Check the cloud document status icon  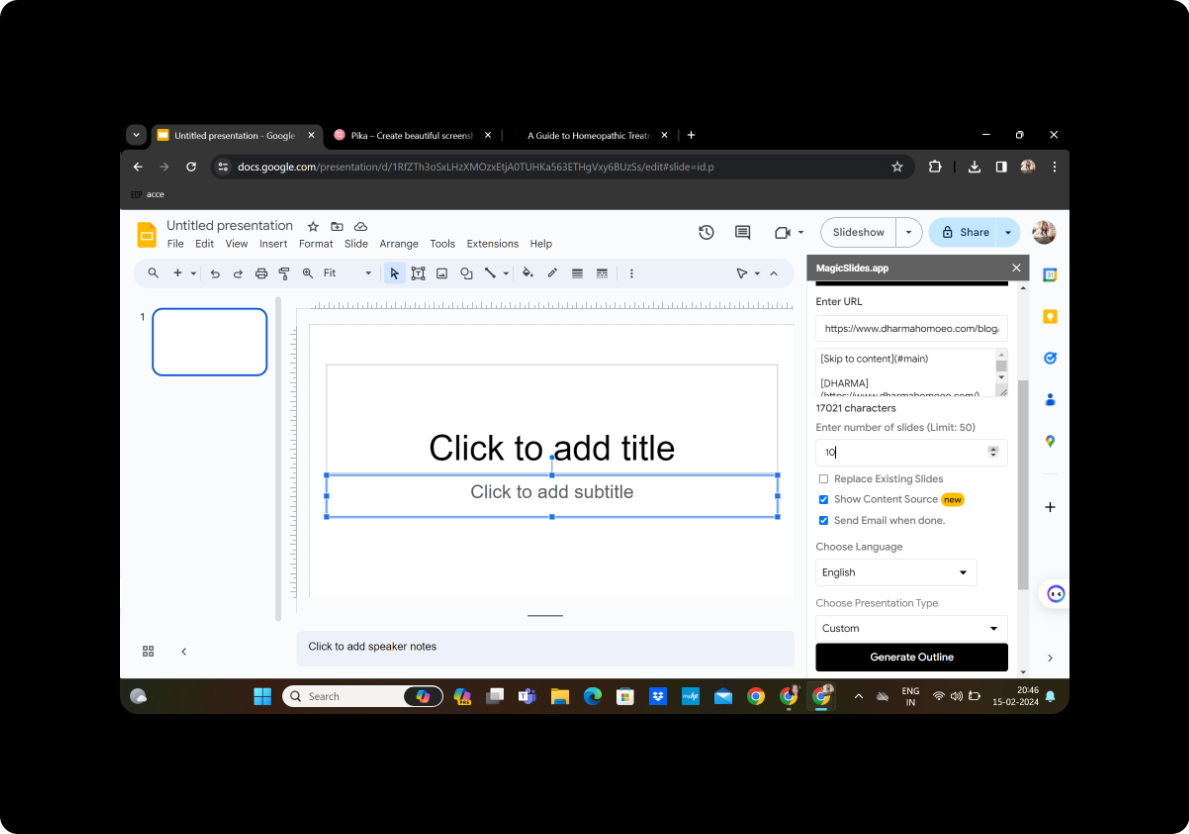(361, 227)
